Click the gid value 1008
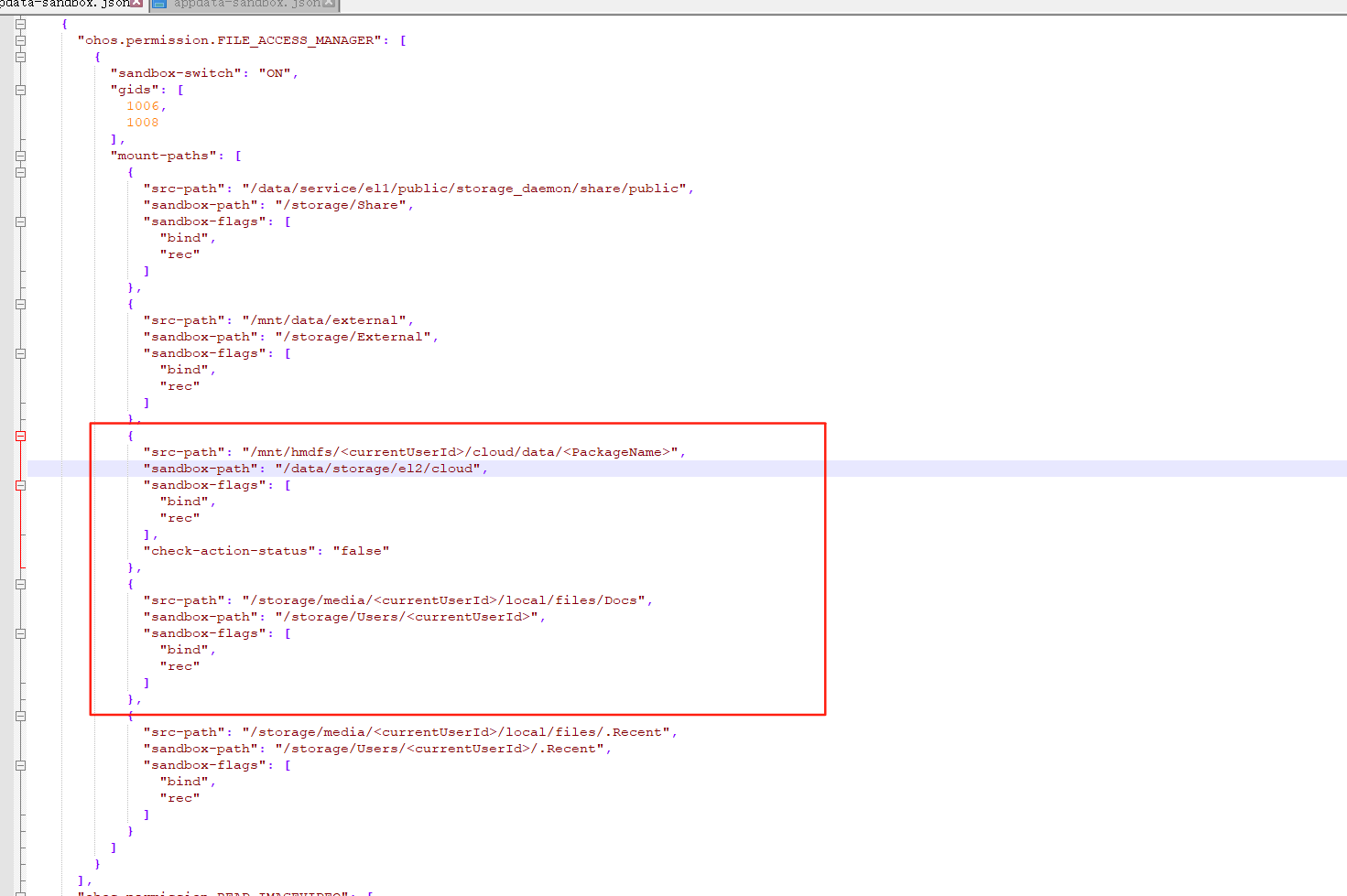1347x896 pixels. 143,123
